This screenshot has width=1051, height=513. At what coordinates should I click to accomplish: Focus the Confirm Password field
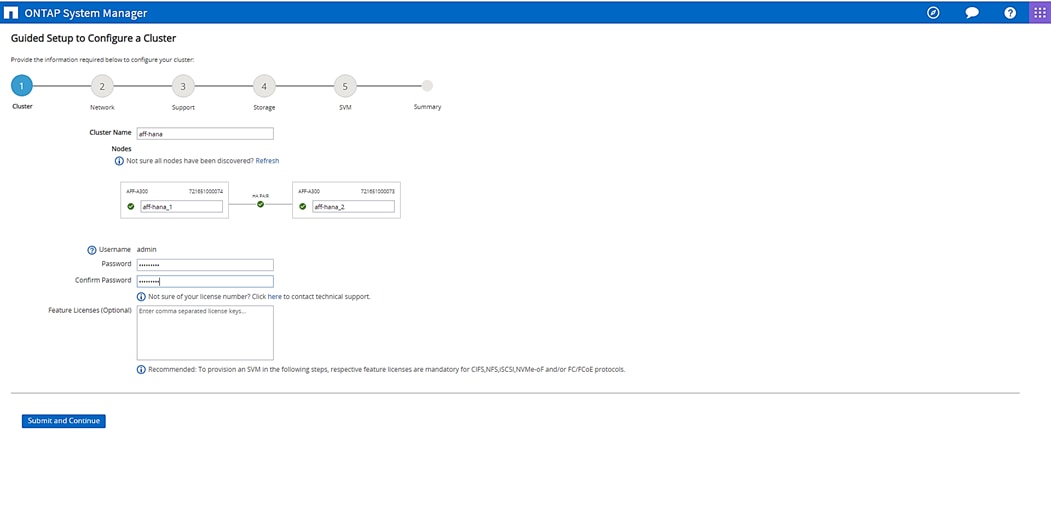pyautogui.click(x=205, y=281)
